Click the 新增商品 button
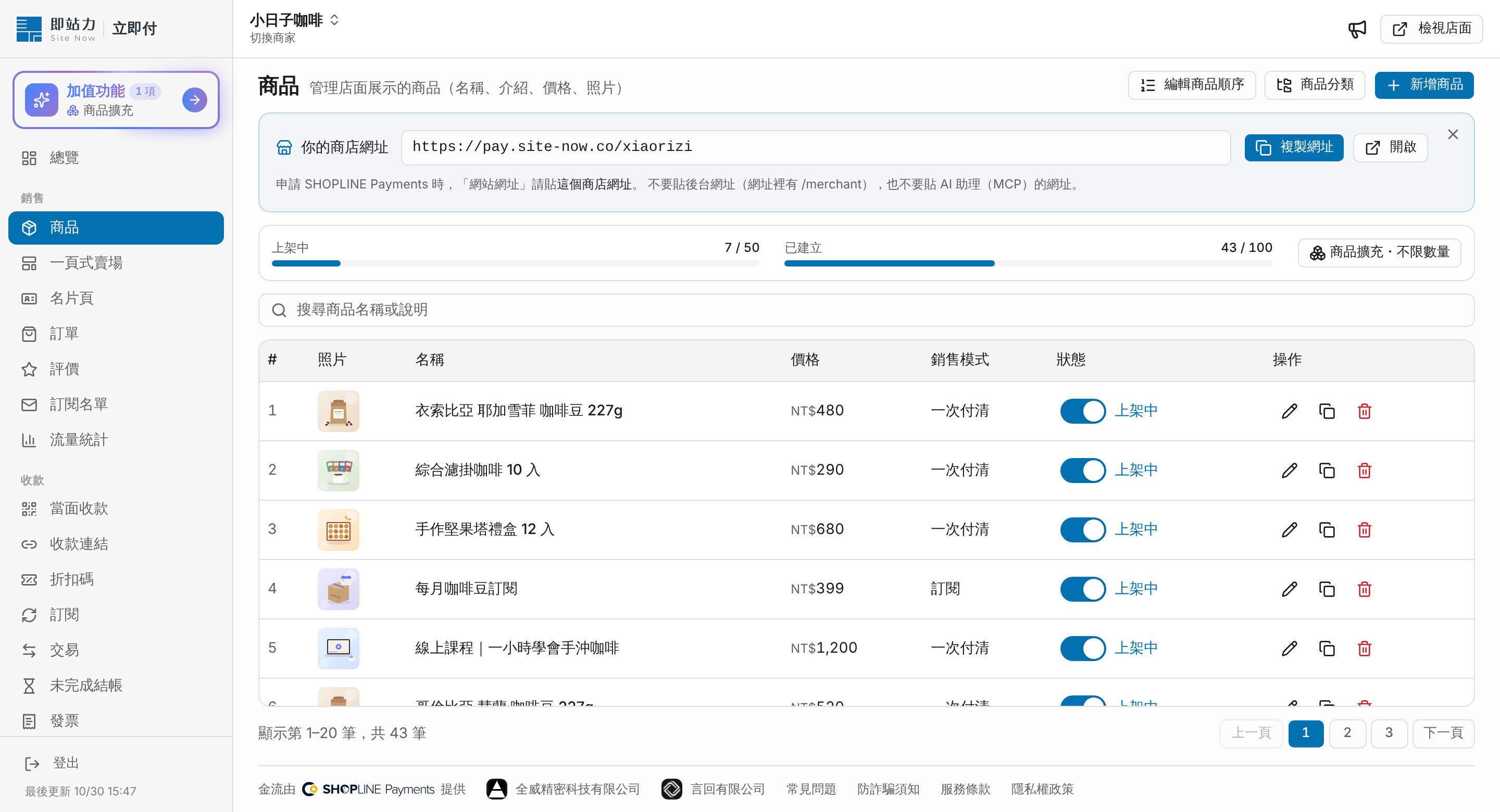Screen dimensions: 1500x812 coord(1424,85)
